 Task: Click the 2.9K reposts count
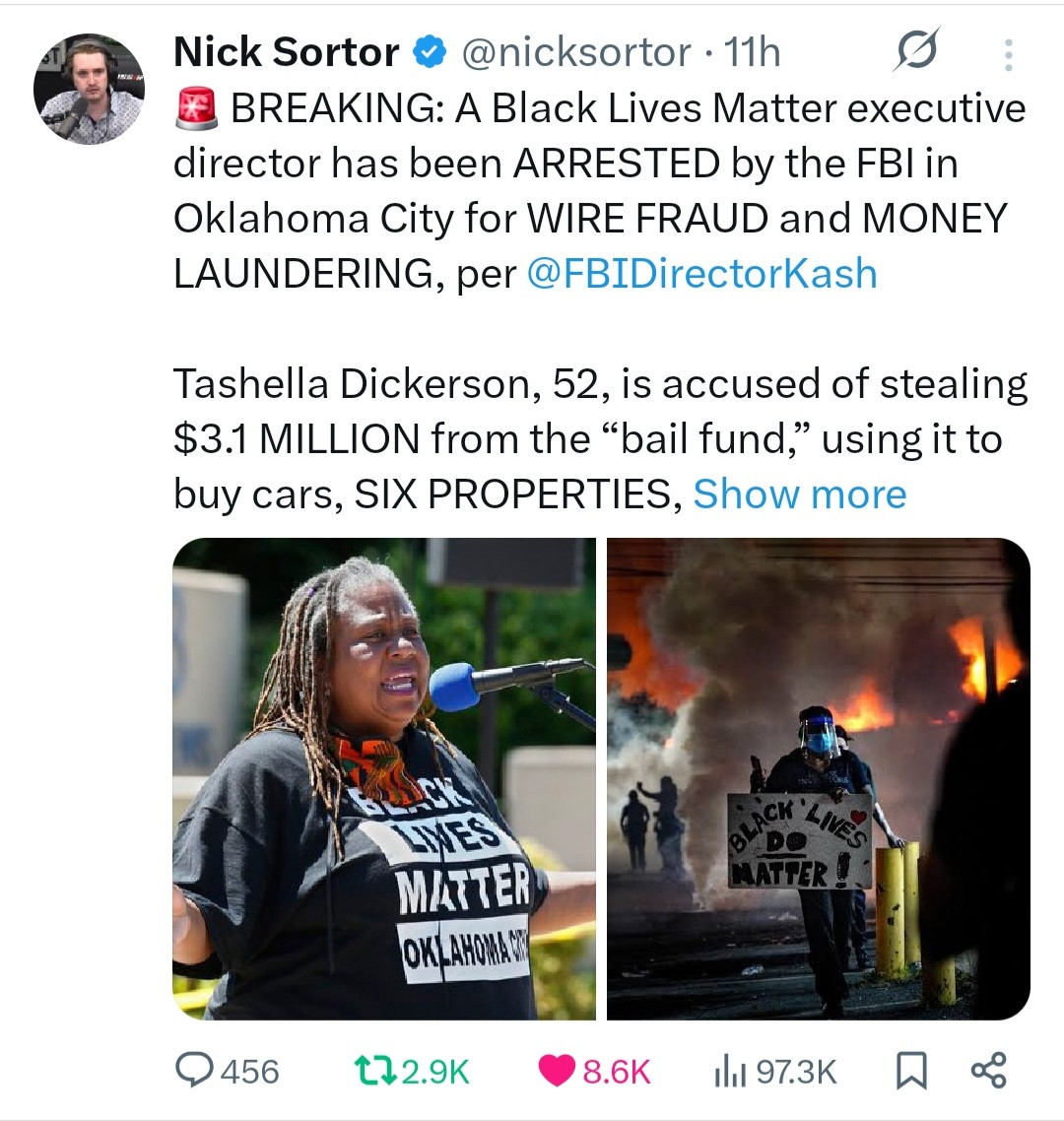(435, 1072)
